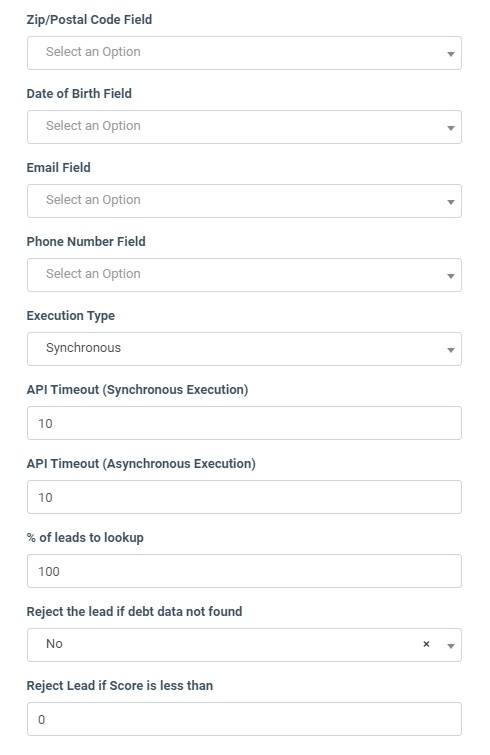The height and width of the screenshot is (755, 490).
Task: Click the Email Field label
Action: [59, 168]
